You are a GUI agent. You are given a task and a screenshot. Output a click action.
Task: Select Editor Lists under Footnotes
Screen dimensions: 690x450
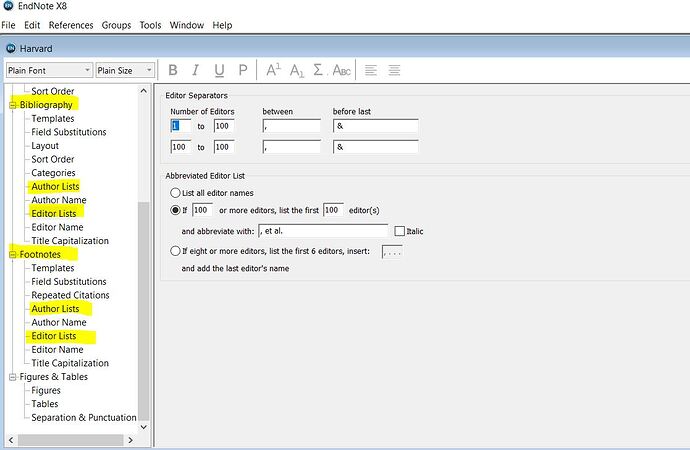click(54, 336)
